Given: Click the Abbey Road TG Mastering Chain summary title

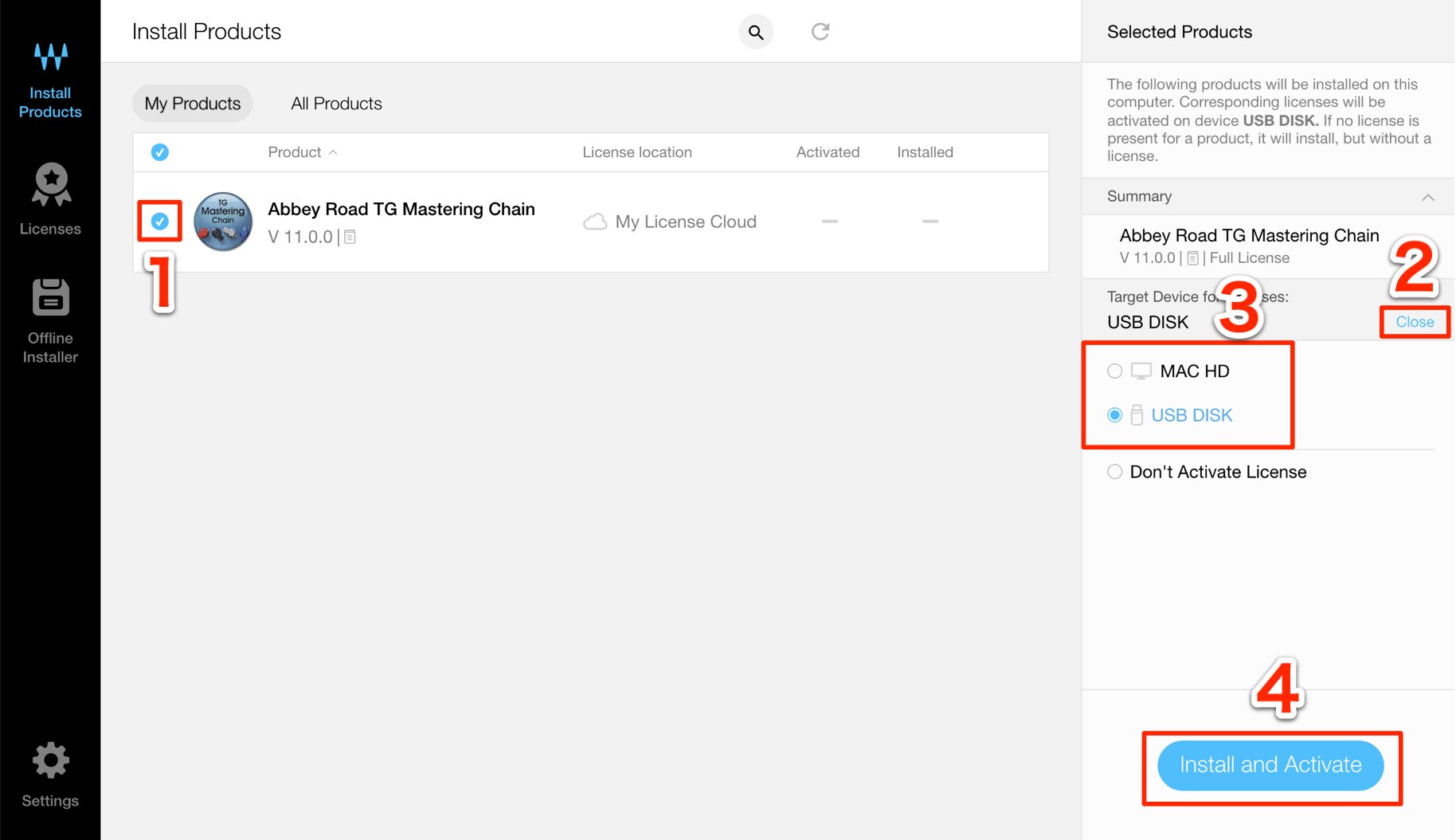Looking at the screenshot, I should (x=1249, y=236).
